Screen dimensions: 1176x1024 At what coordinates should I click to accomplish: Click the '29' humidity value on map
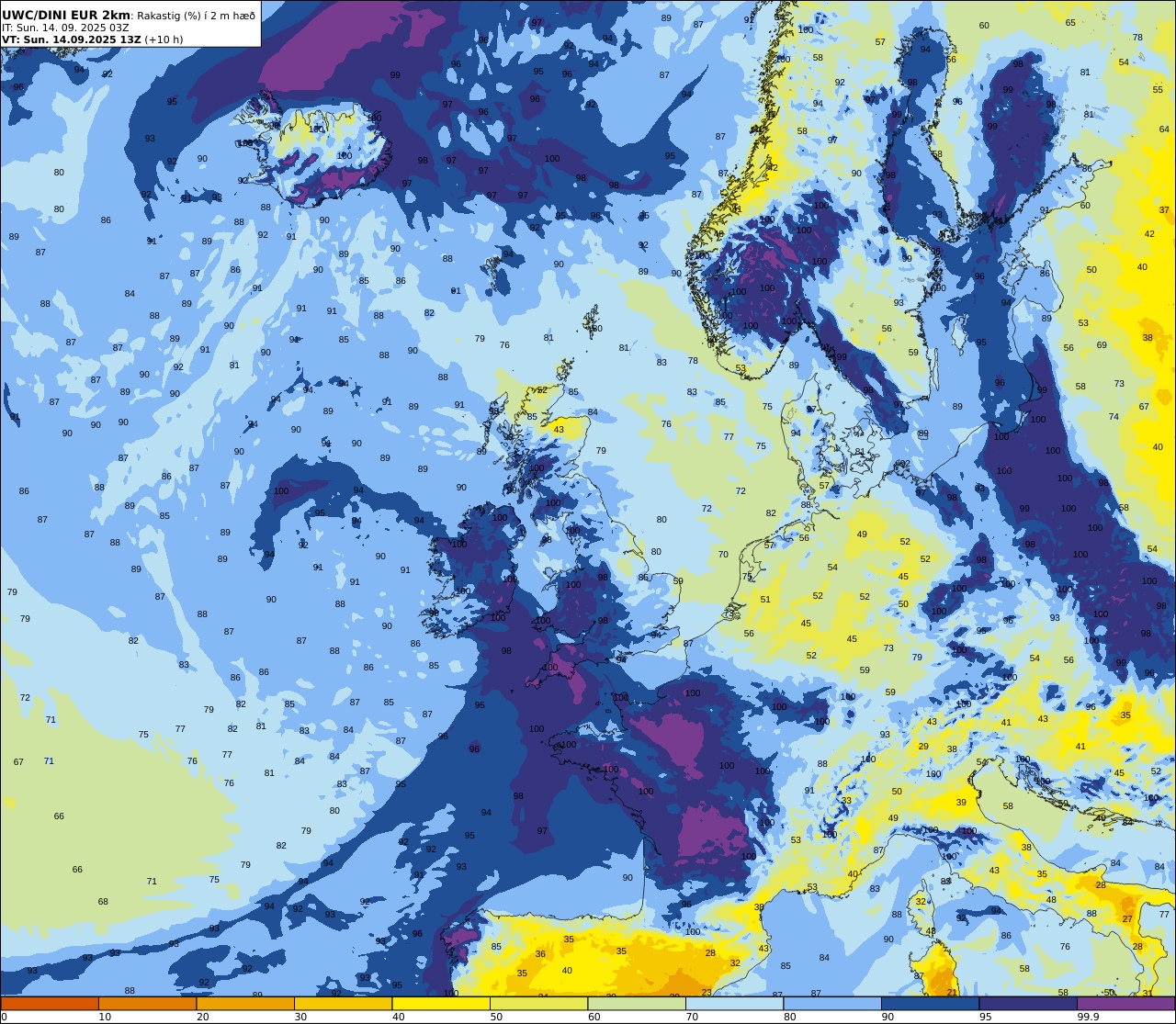click(x=923, y=747)
